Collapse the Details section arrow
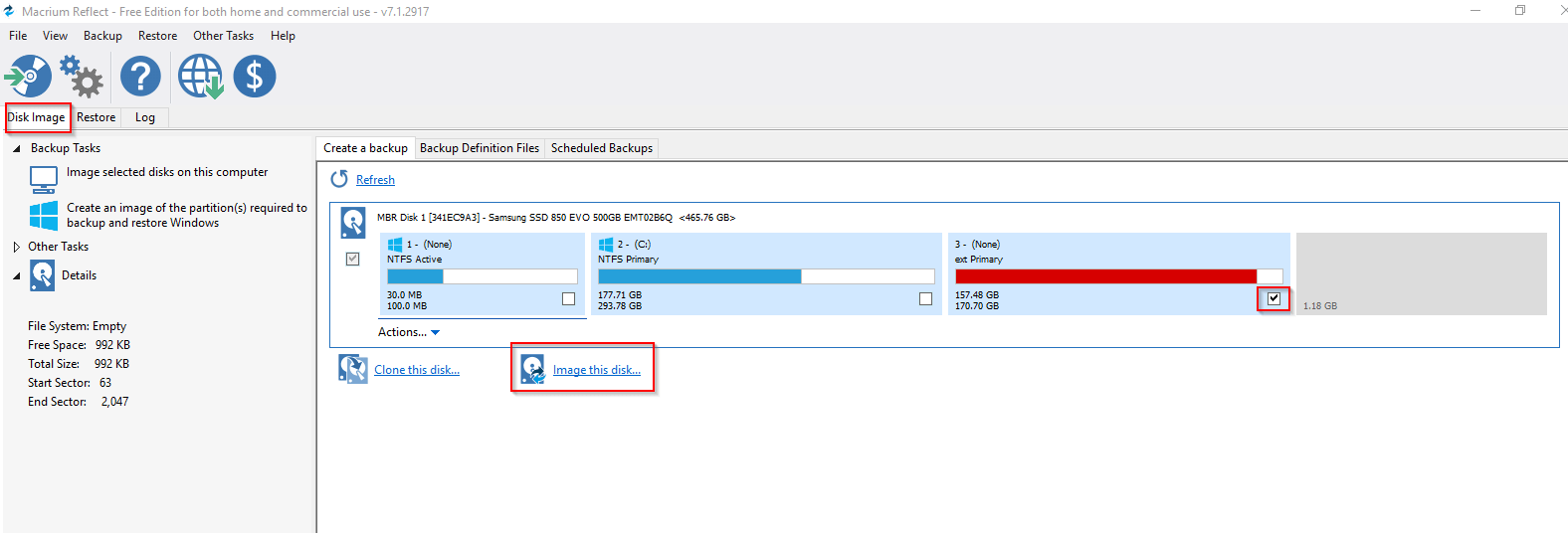Image resolution: width=1568 pixels, height=533 pixels. tap(16, 275)
